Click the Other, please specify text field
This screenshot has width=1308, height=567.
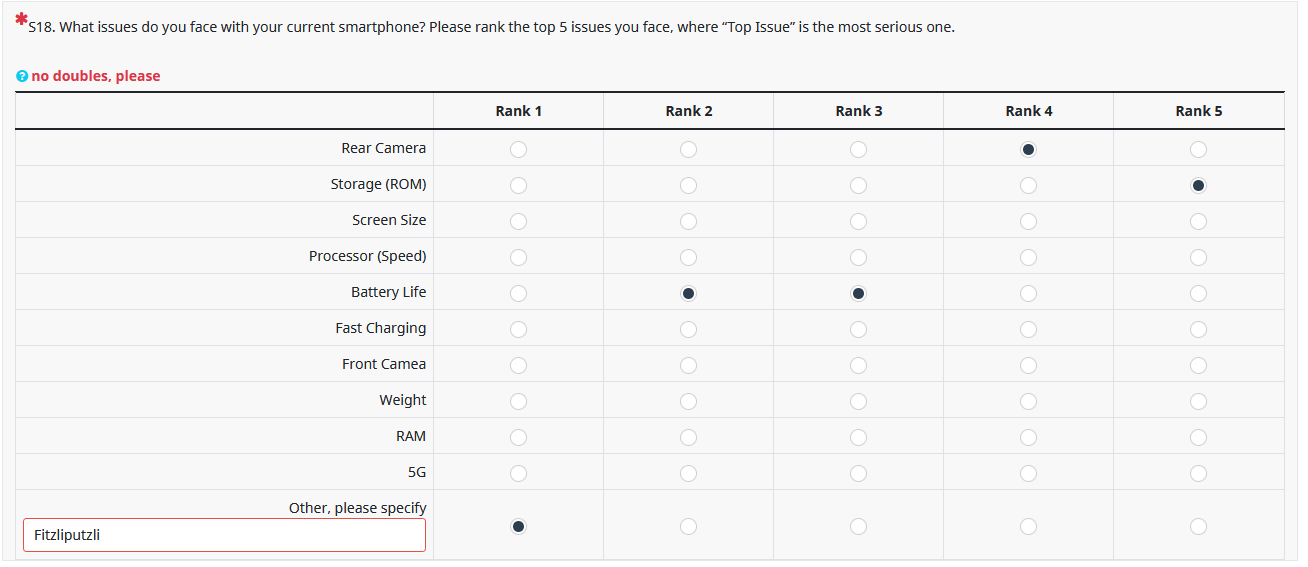(224, 535)
